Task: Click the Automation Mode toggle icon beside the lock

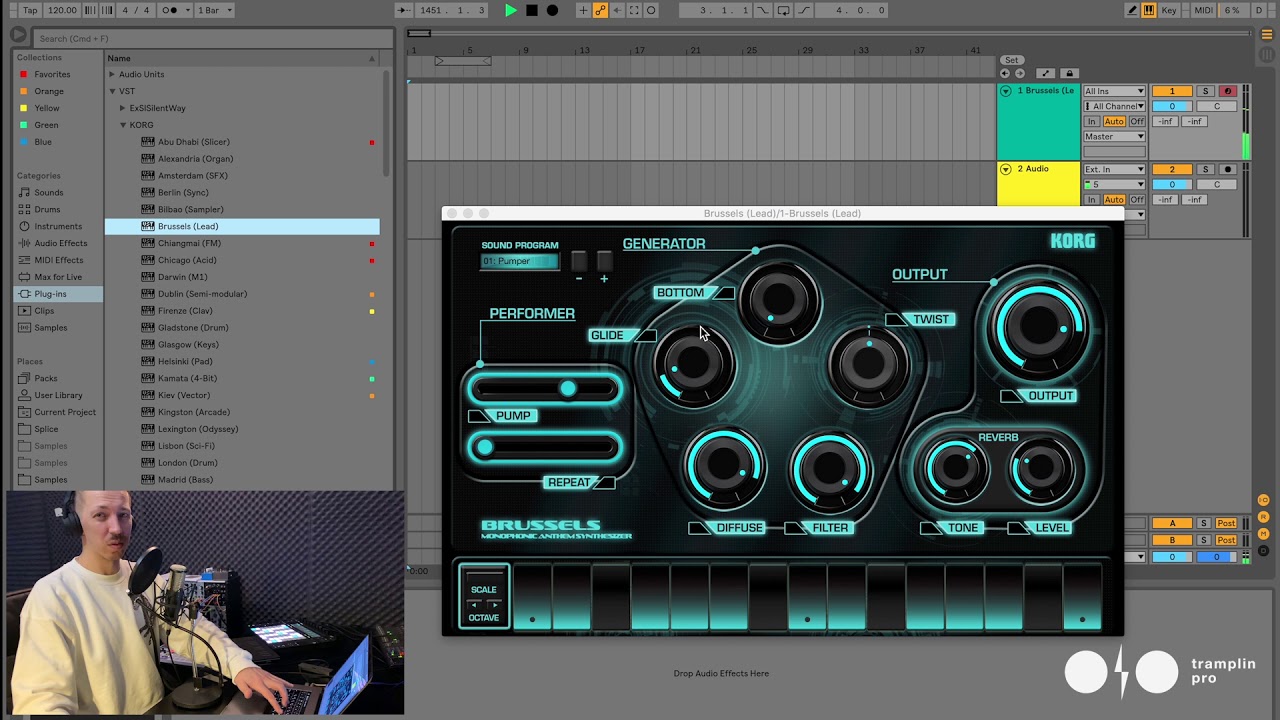Action: pyautogui.click(x=1045, y=73)
